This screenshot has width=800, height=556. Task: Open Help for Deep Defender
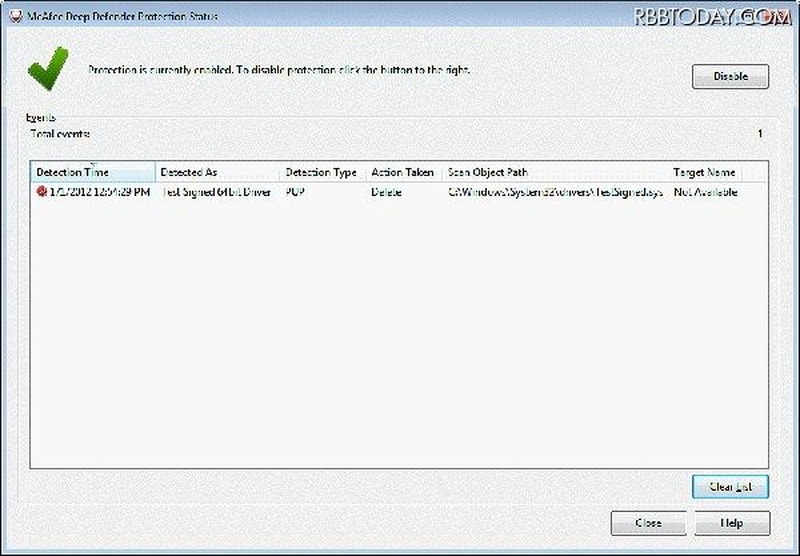[x=731, y=523]
